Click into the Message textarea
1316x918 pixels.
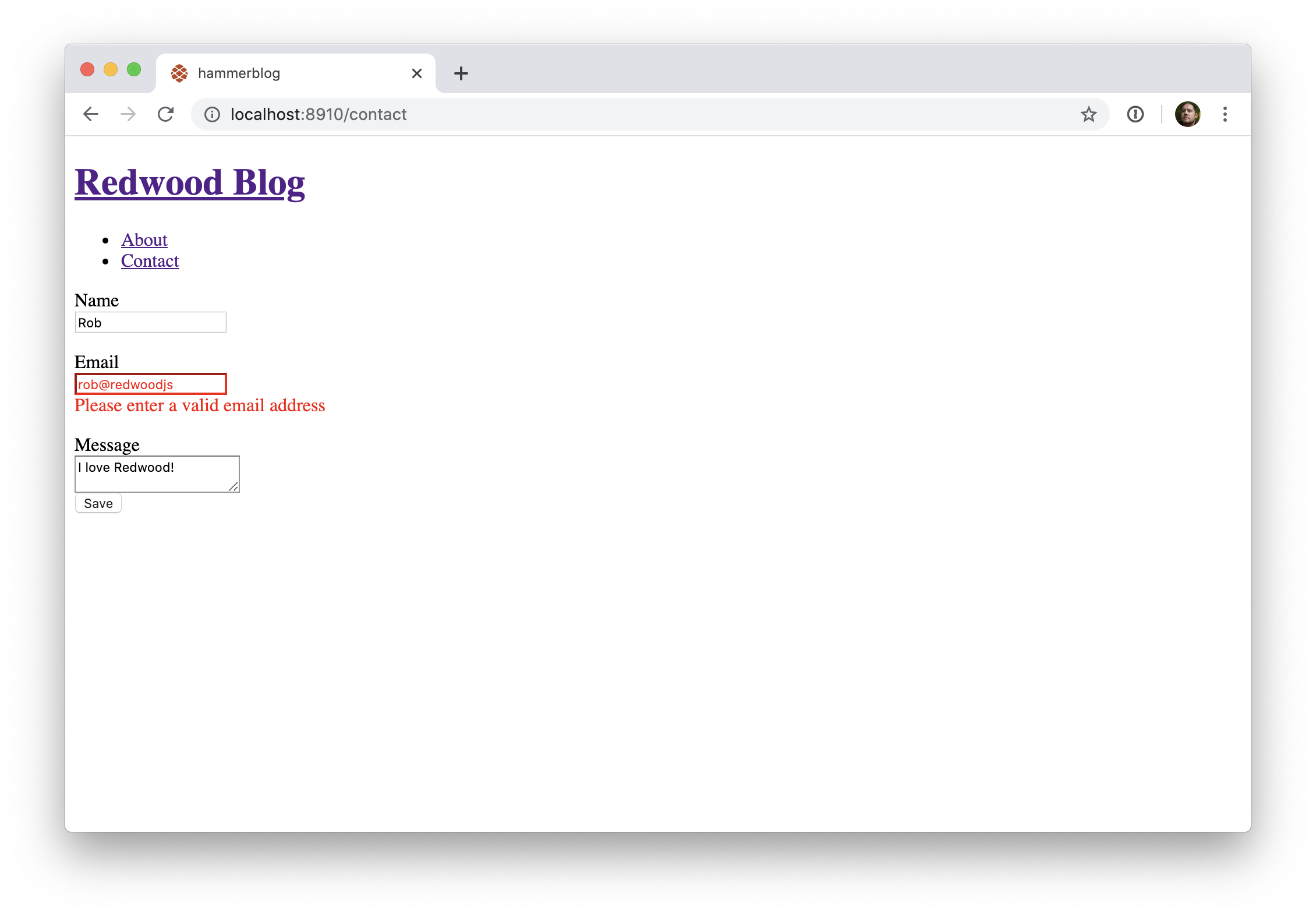[157, 474]
